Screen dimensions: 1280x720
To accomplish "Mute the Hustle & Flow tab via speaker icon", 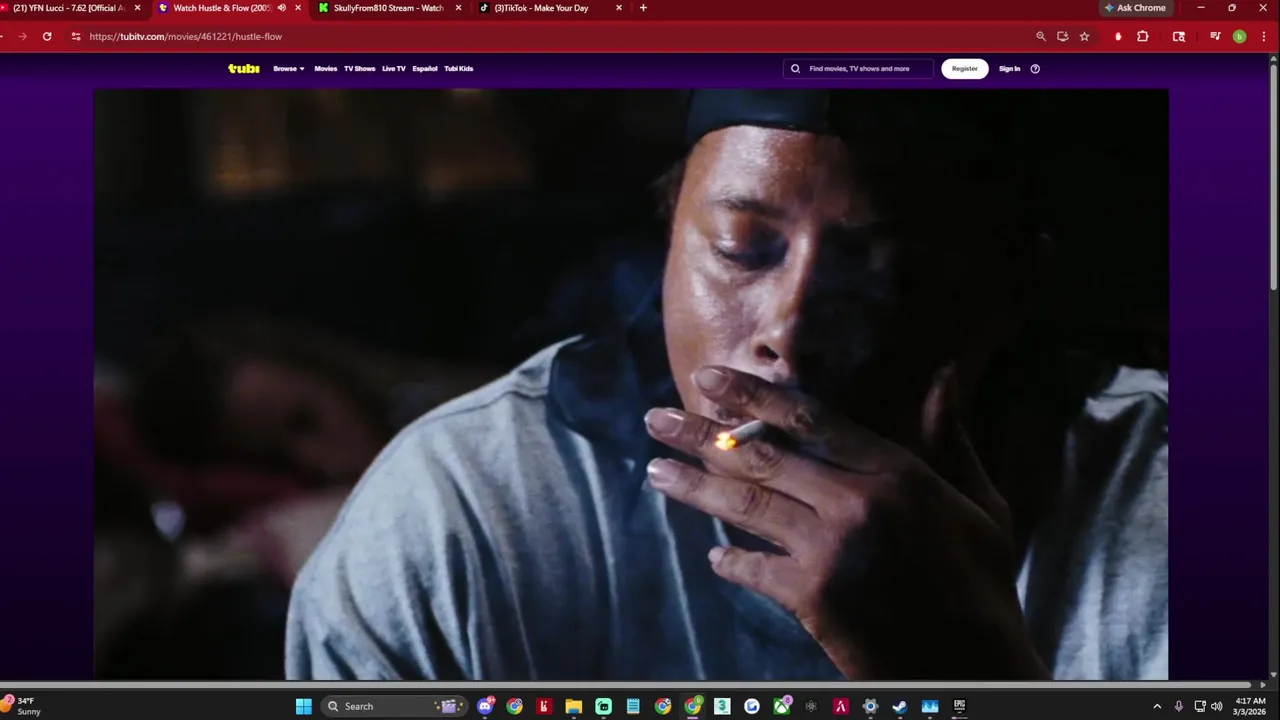I will (282, 8).
